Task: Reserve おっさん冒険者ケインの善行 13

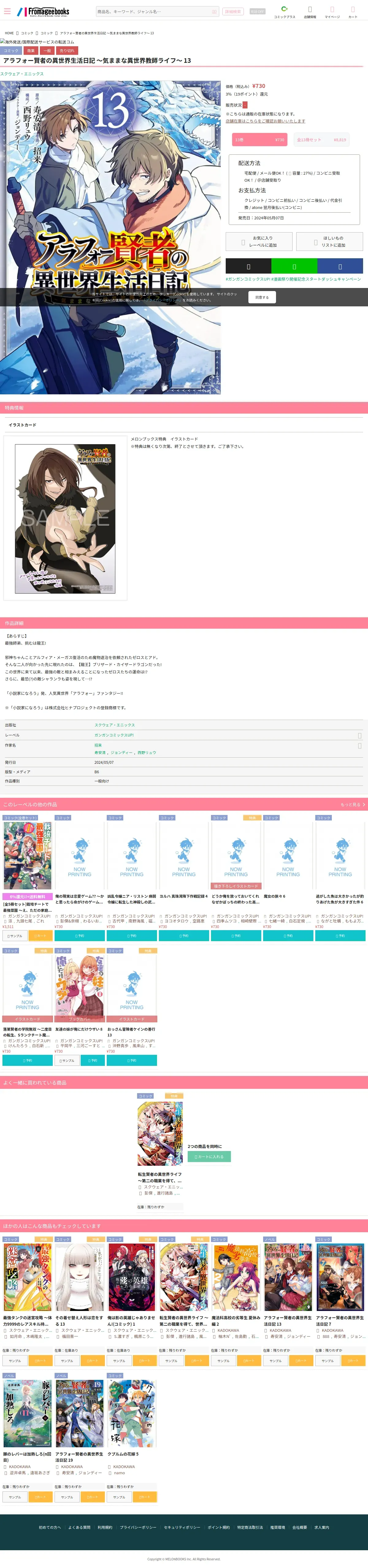Action: (132, 1061)
